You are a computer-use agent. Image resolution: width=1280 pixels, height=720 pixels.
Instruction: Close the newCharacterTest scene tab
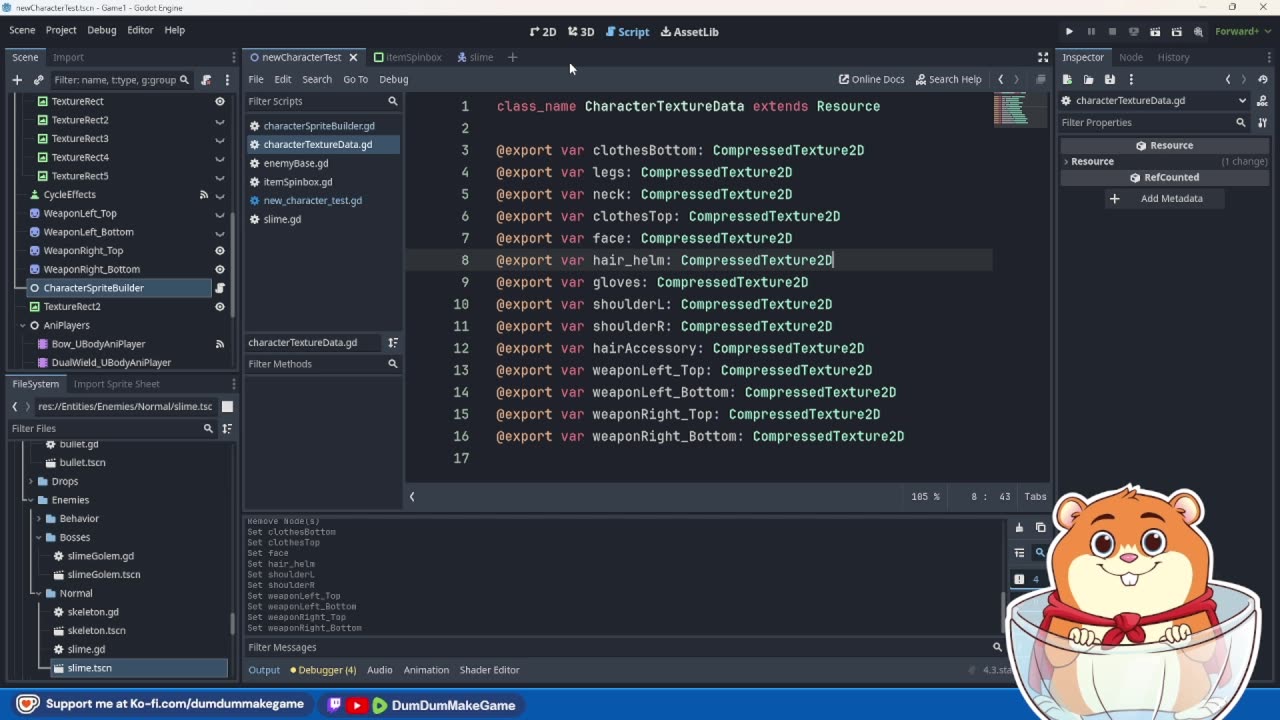pyautogui.click(x=353, y=58)
